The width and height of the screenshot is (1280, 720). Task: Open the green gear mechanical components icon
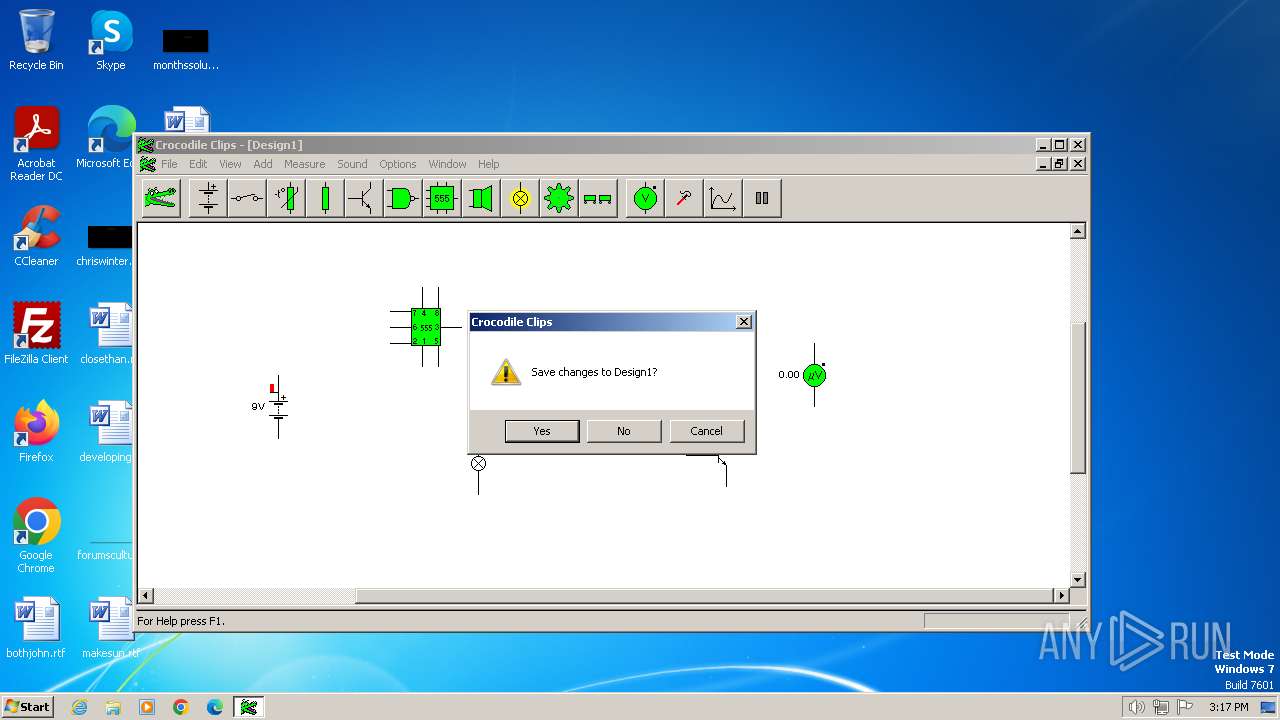(x=559, y=198)
